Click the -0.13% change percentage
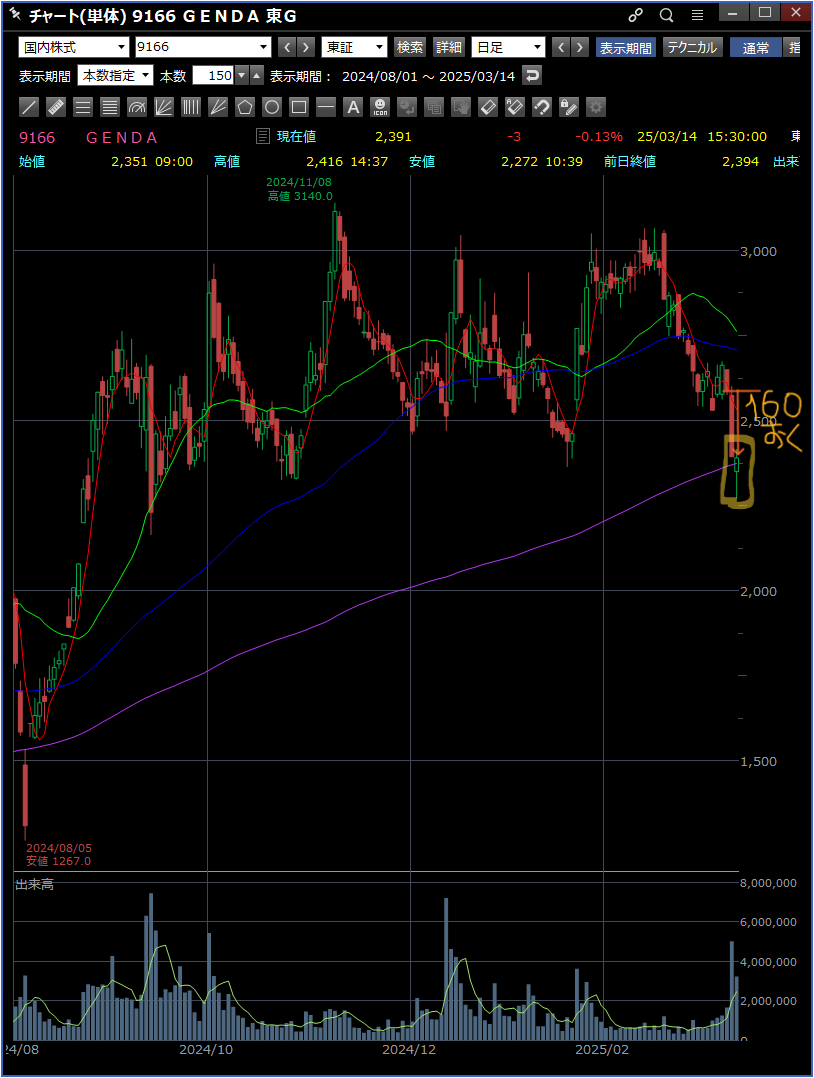The height and width of the screenshot is (1078, 814). click(599, 137)
